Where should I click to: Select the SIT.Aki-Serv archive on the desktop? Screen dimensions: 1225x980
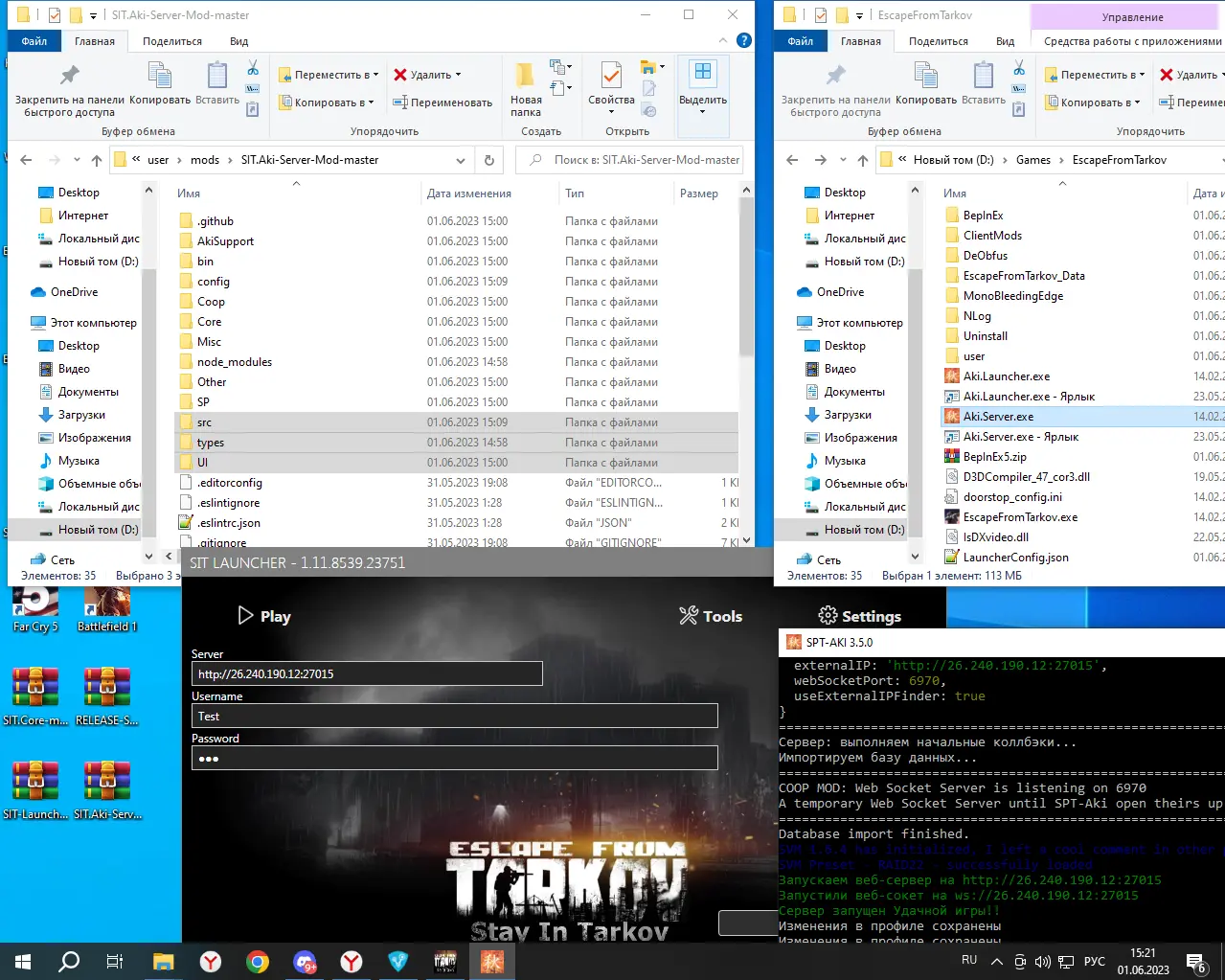pos(107,789)
